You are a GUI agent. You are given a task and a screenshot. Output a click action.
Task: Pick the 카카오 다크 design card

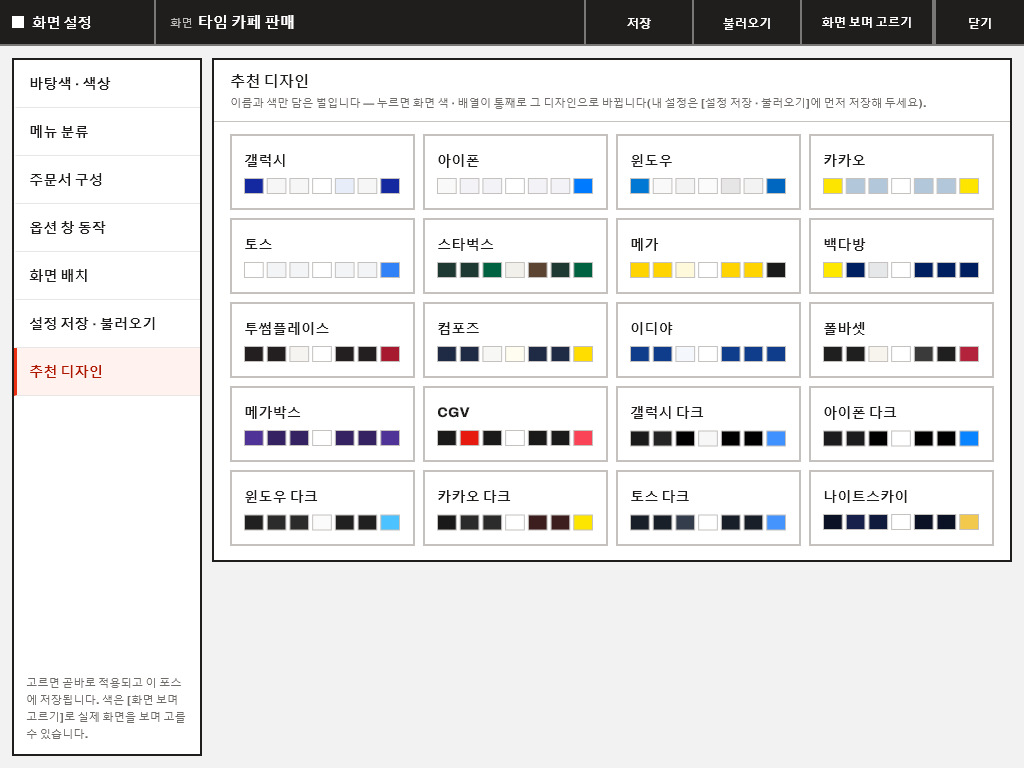point(515,508)
